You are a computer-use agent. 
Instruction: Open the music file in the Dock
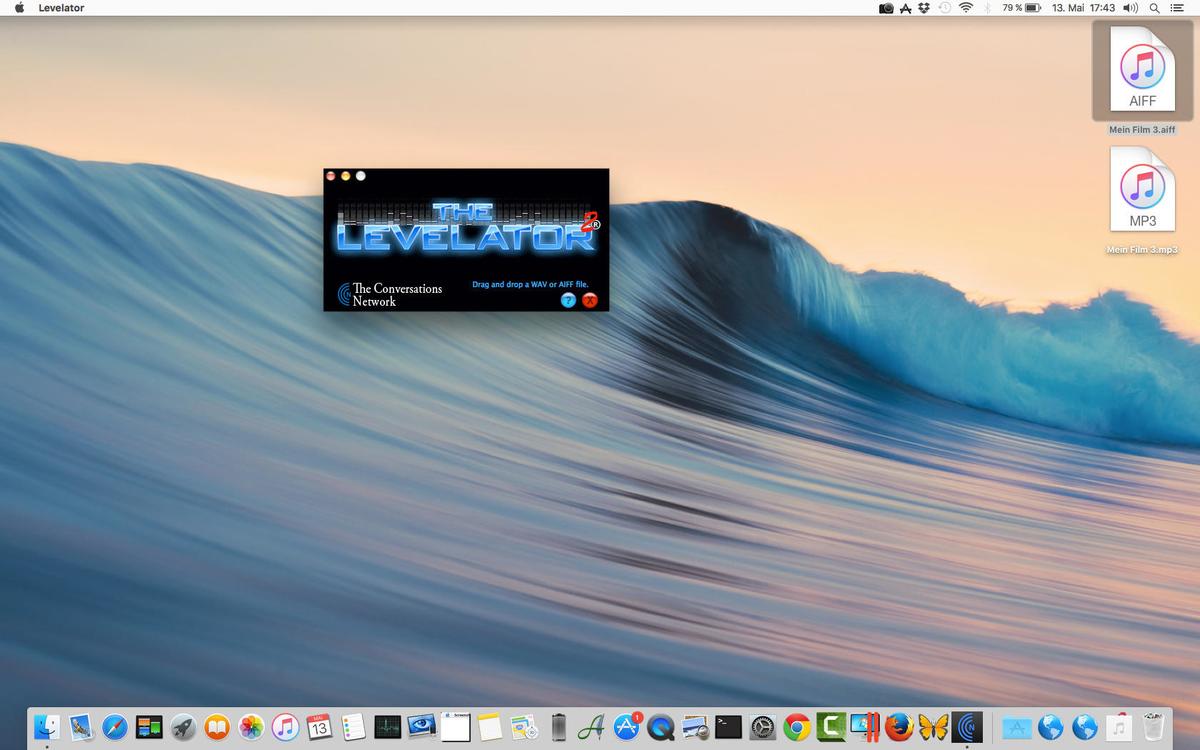1119,727
